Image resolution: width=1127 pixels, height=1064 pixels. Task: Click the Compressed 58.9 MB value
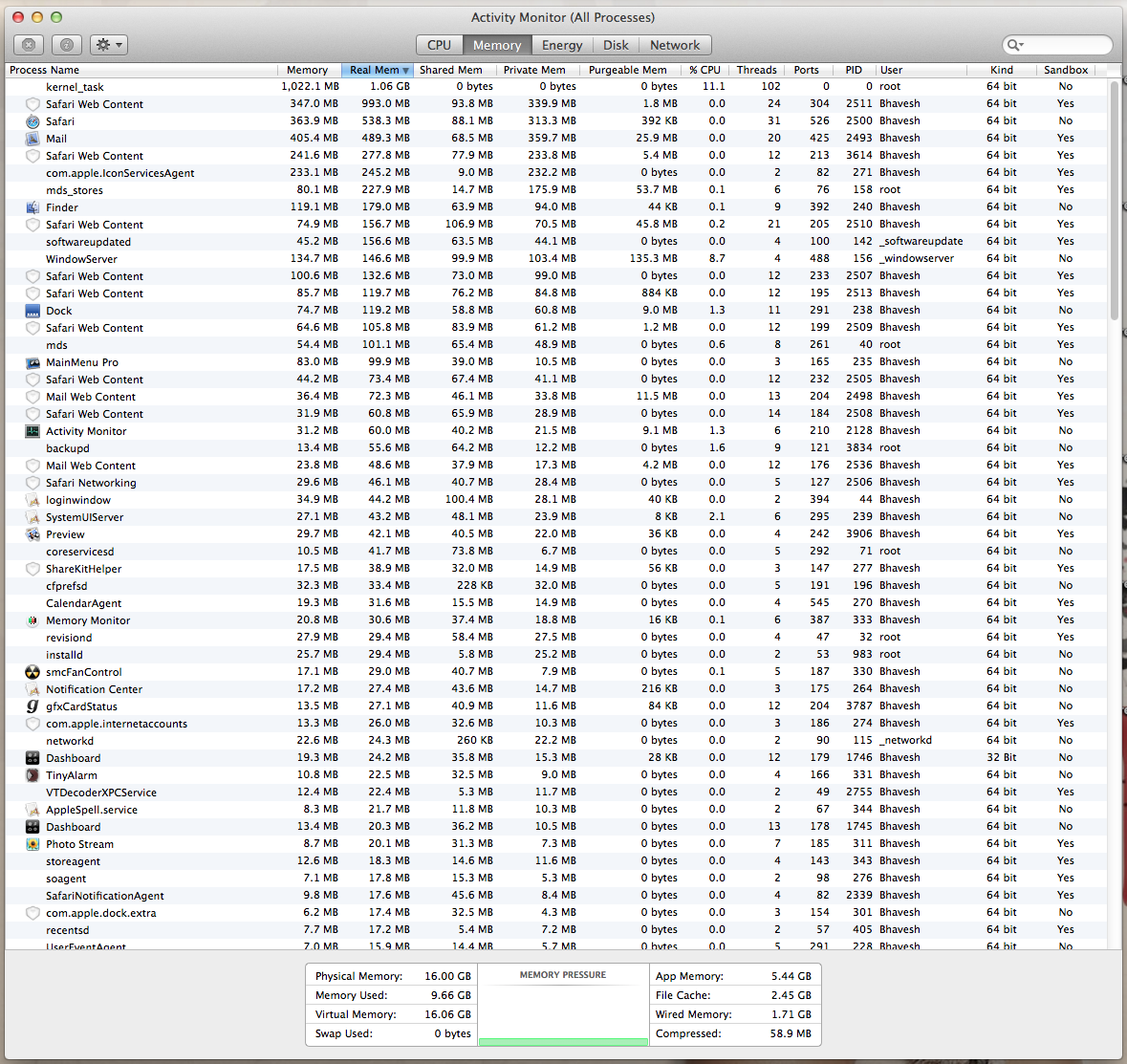(x=790, y=1033)
